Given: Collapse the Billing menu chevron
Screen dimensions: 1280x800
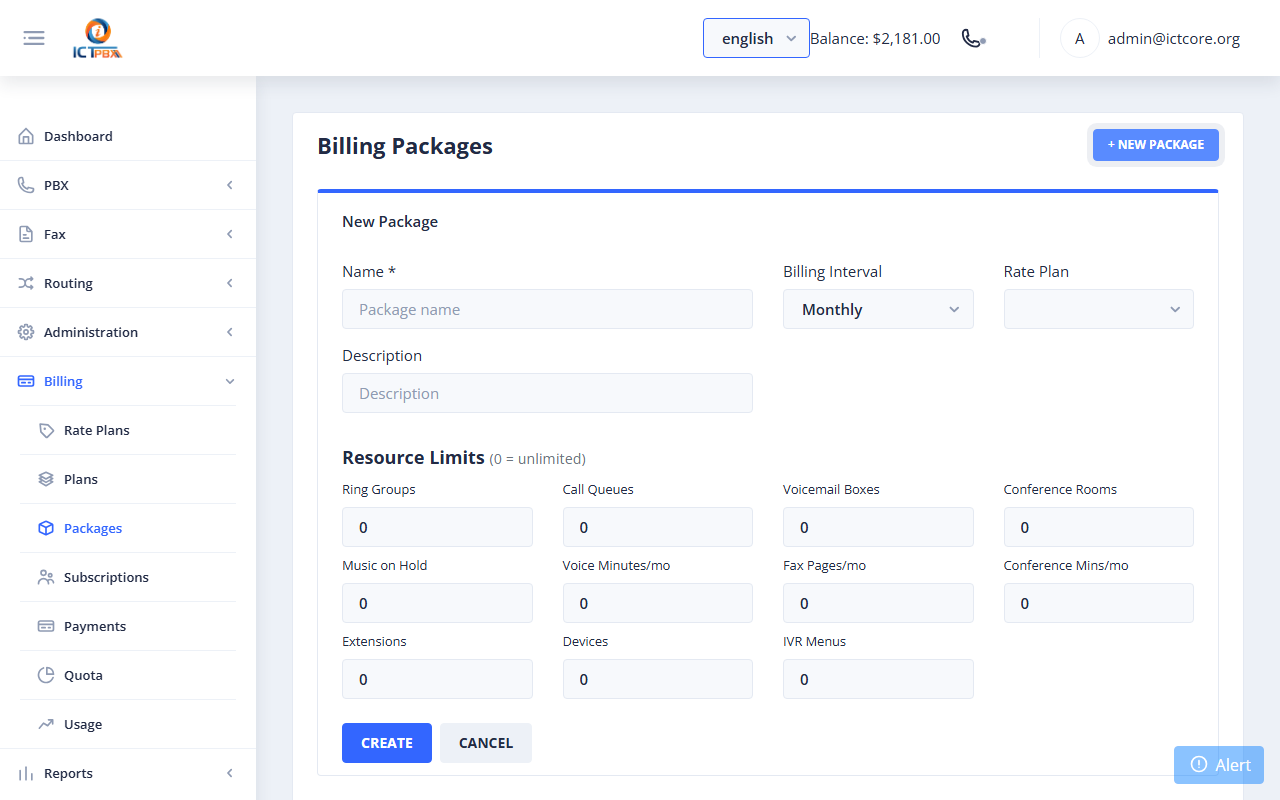Looking at the screenshot, I should click(230, 381).
